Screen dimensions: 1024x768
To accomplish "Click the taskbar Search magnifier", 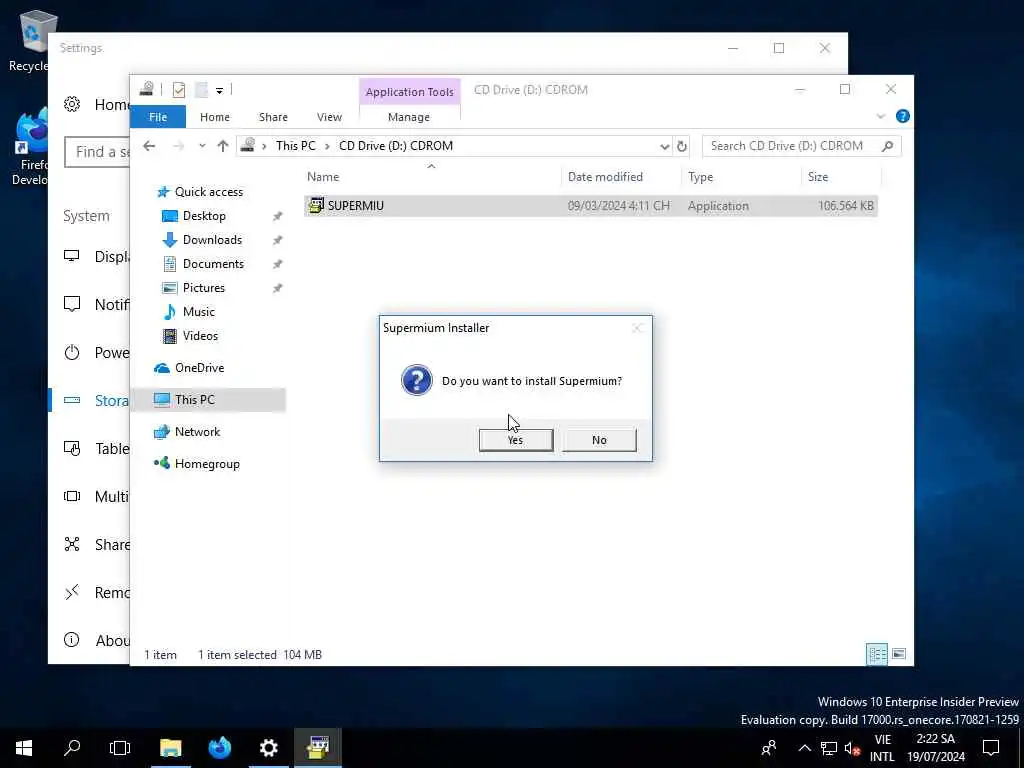I will 72,748.
